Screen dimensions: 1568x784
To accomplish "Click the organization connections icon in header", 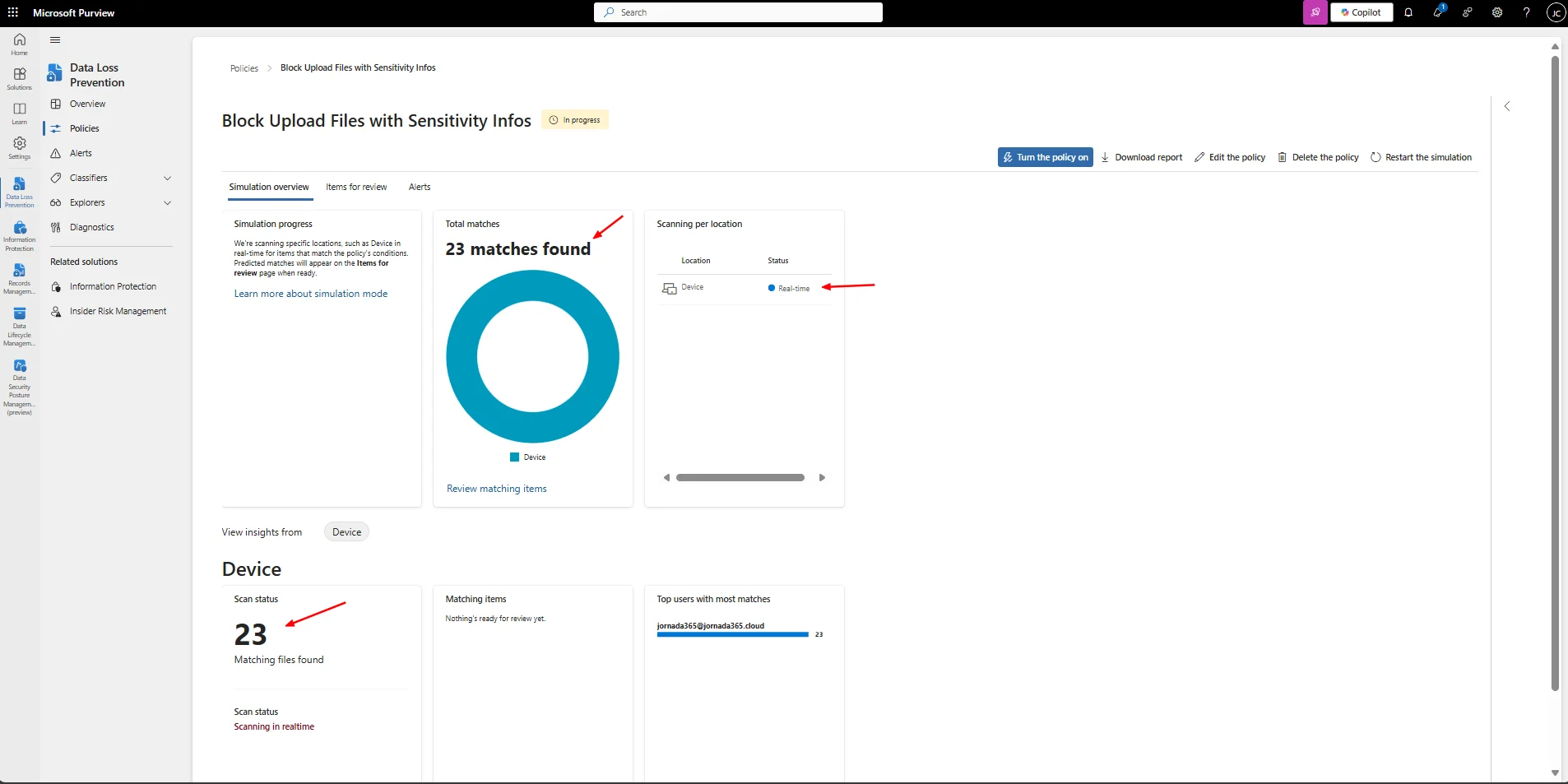I will (x=1468, y=12).
